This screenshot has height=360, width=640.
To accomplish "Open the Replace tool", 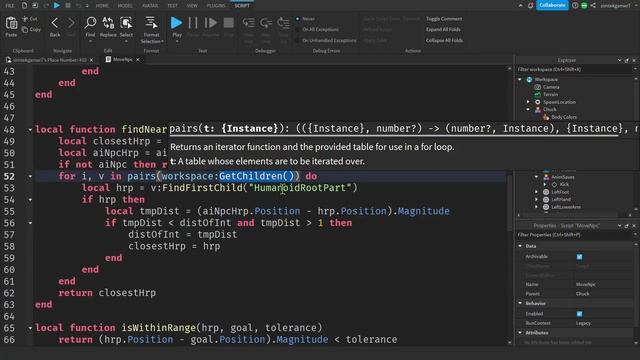I will 108,23.
